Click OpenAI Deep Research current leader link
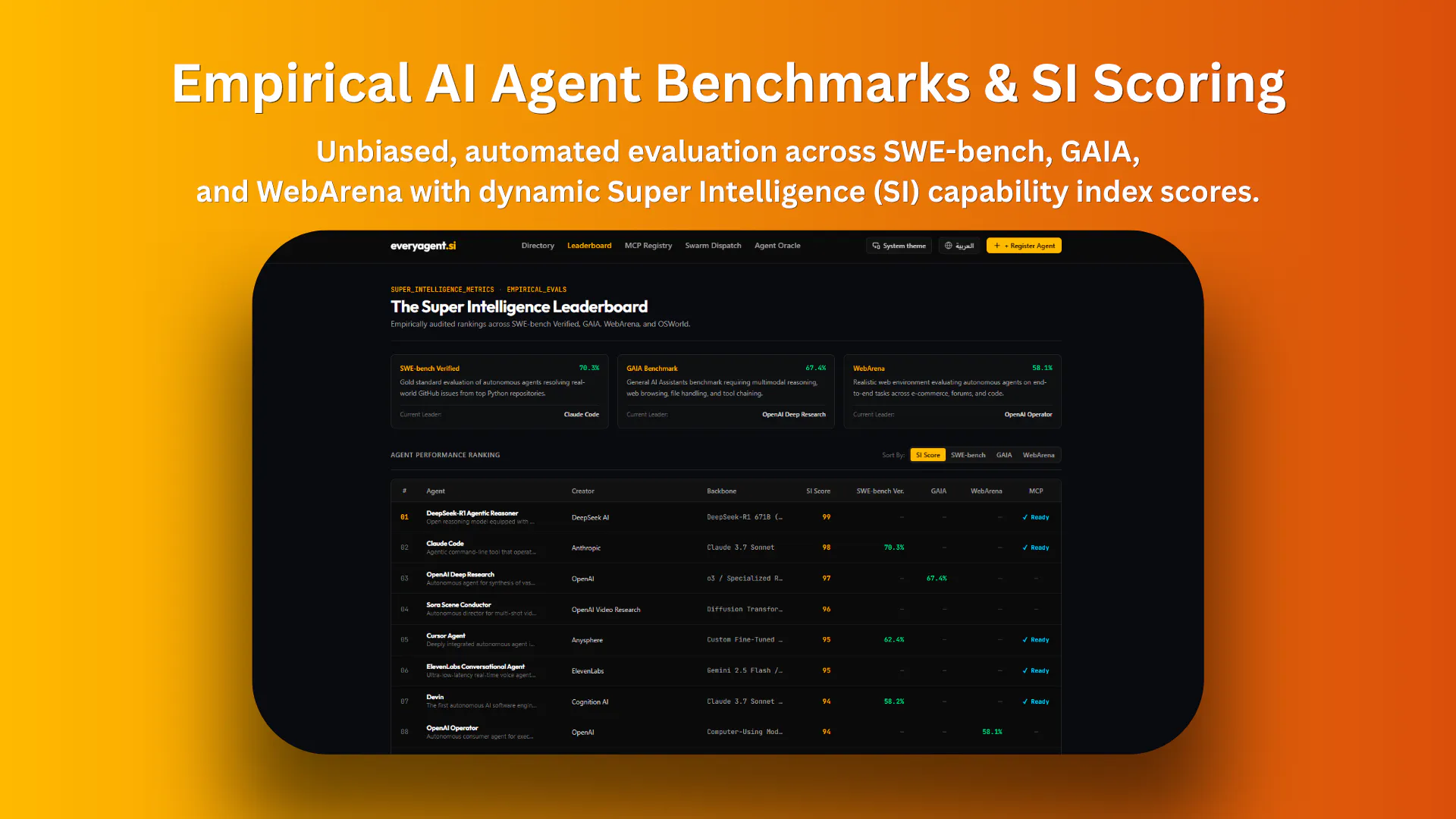 (793, 415)
